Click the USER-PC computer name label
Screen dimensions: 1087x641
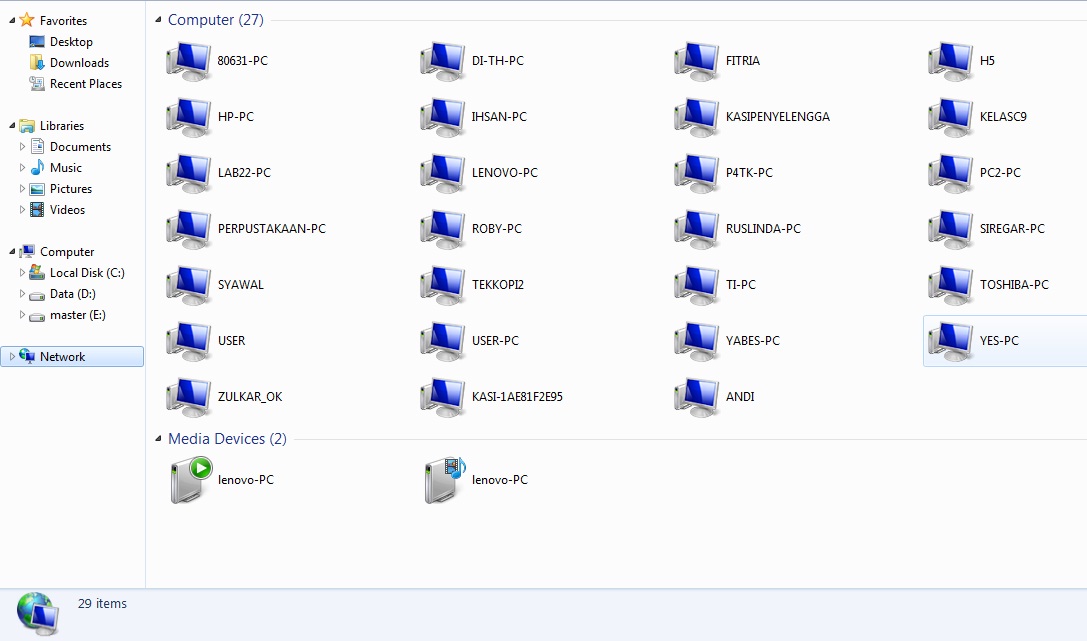(495, 341)
